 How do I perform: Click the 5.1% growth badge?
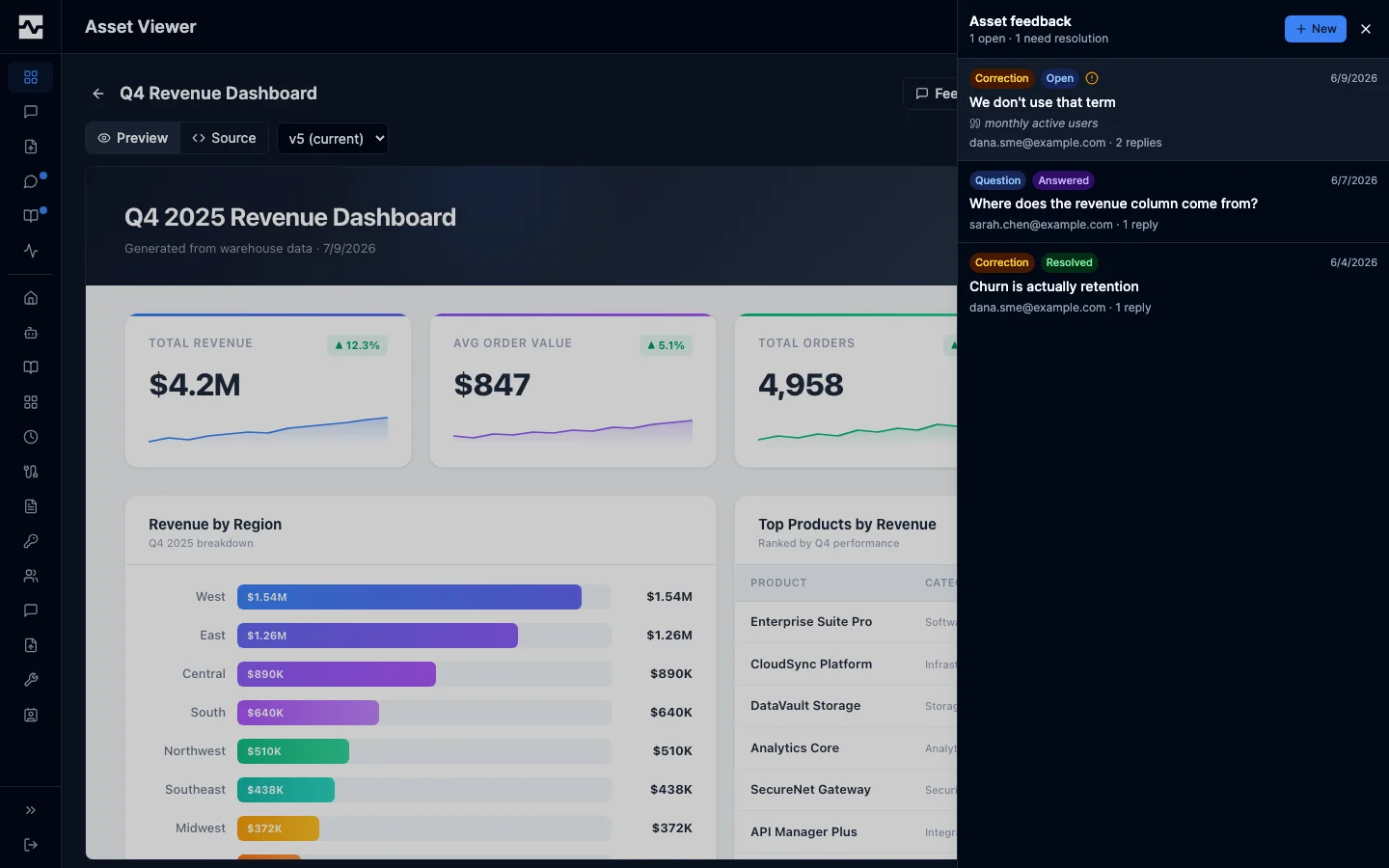666,345
